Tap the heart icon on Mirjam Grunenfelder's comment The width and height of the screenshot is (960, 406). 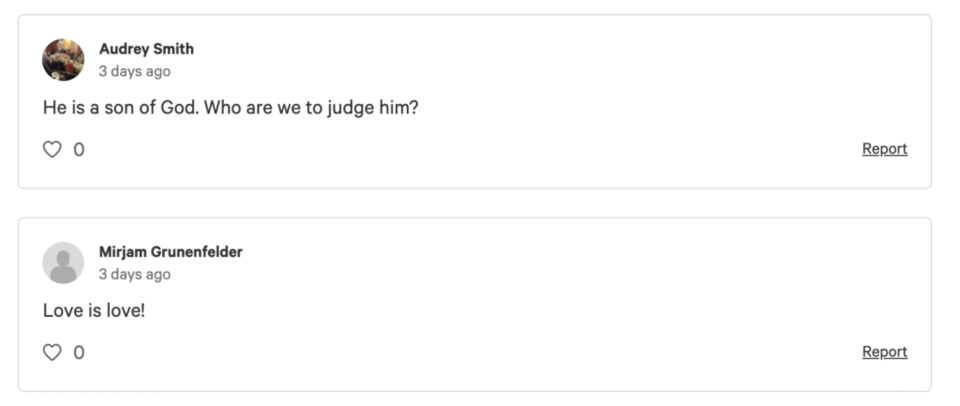coord(52,352)
